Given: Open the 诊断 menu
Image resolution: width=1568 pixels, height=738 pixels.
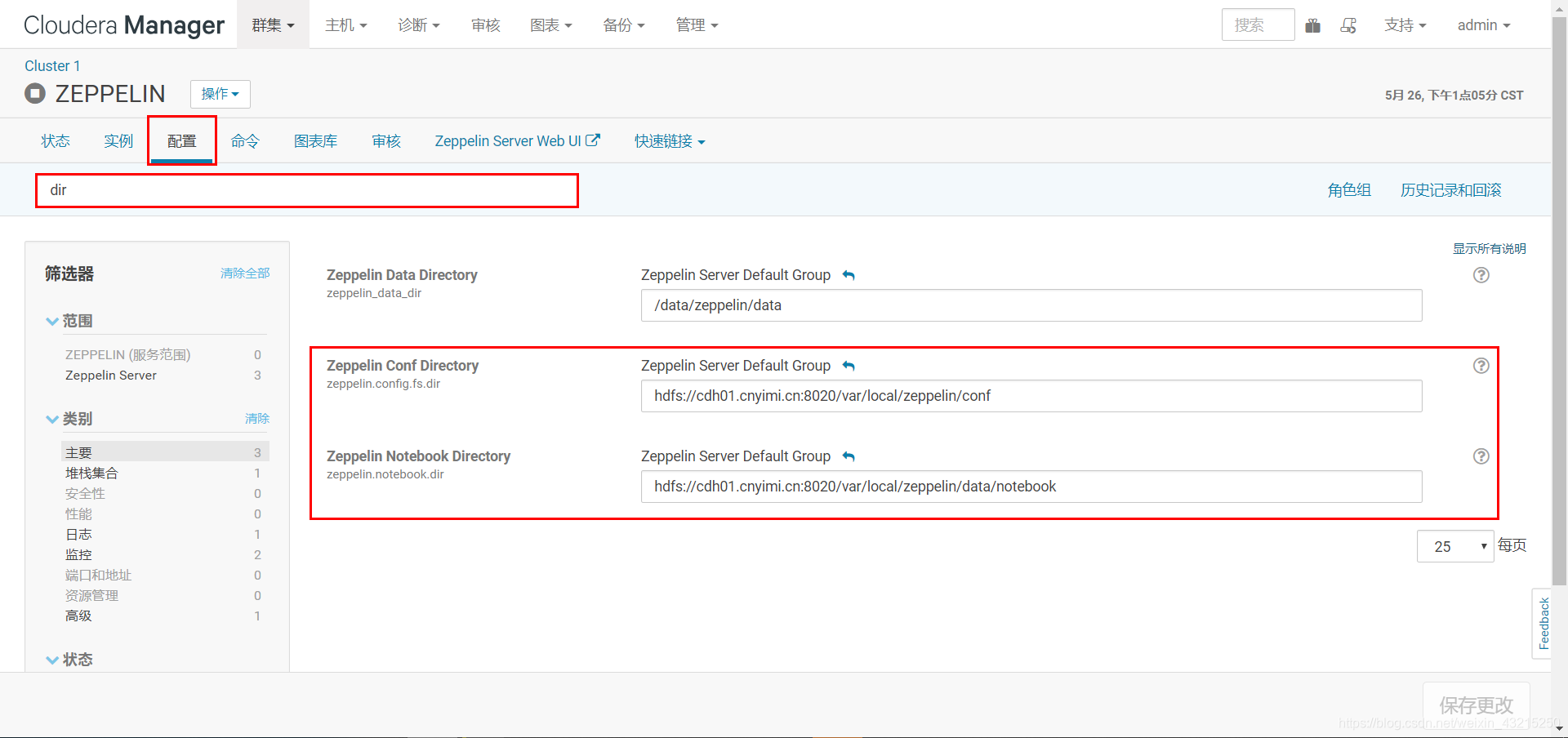Looking at the screenshot, I should pyautogui.click(x=419, y=25).
